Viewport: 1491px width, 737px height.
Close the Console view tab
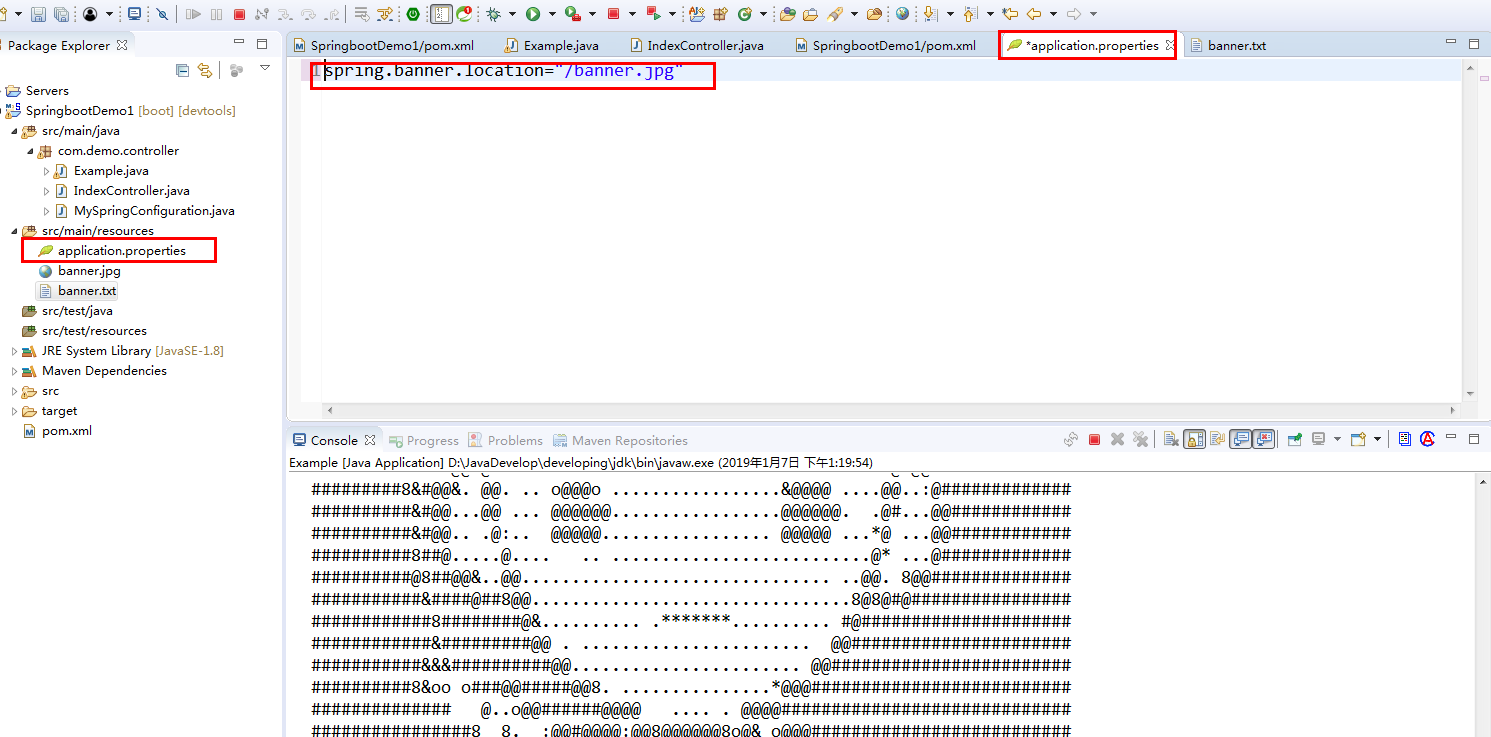369,440
